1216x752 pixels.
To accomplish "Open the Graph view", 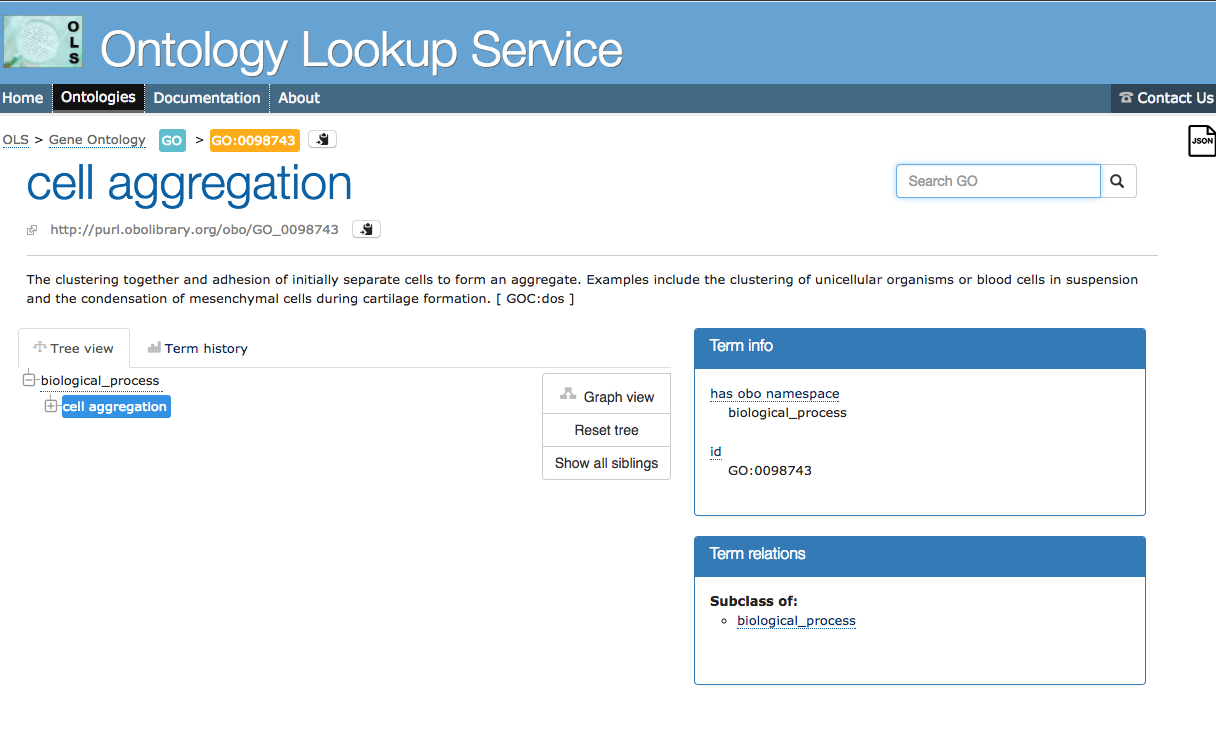I will pyautogui.click(x=606, y=397).
